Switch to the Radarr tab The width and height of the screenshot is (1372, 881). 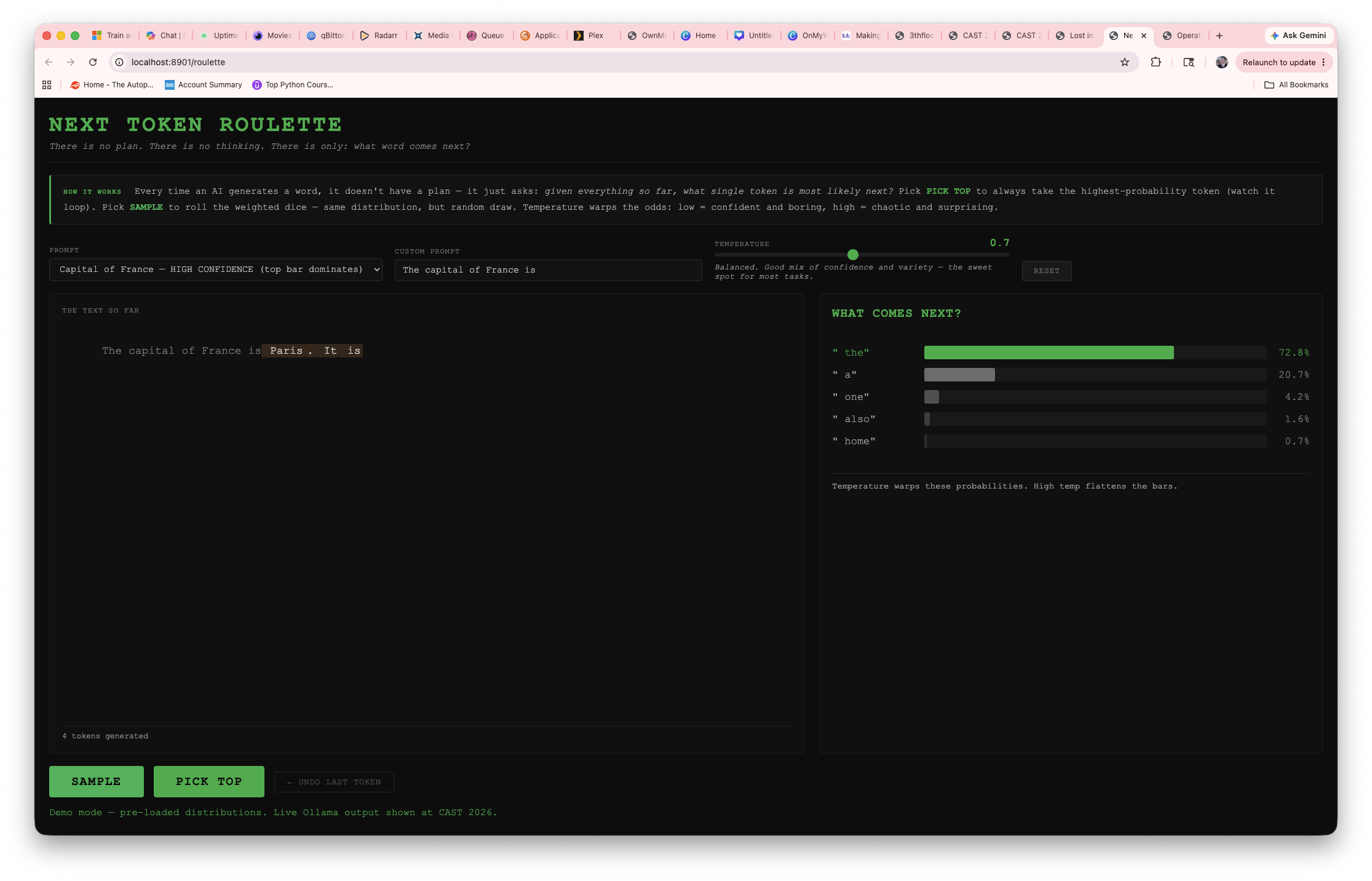point(379,36)
